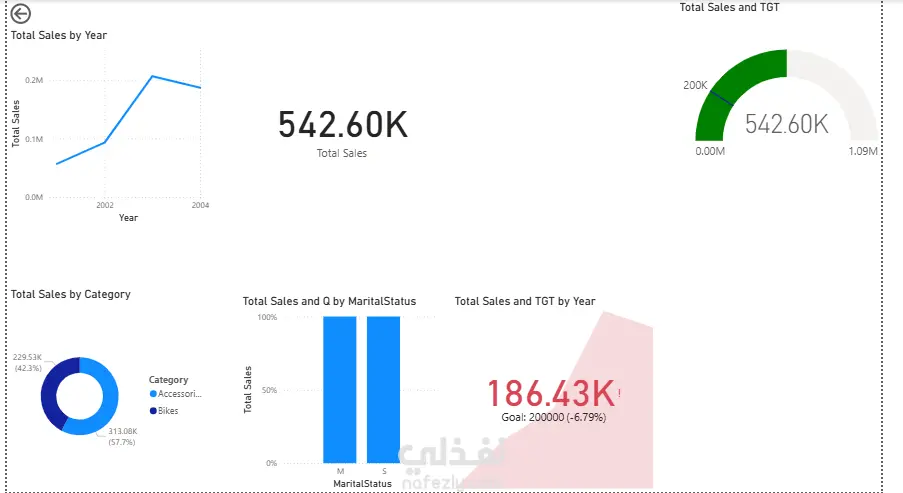Click the Goal: 200000 text

(x=553, y=417)
